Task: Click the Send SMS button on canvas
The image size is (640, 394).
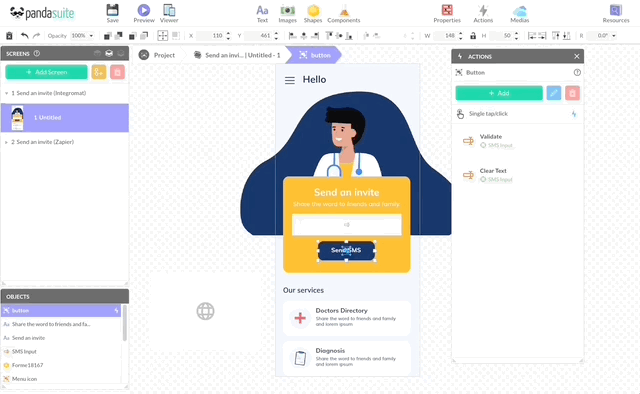Action: [x=346, y=250]
